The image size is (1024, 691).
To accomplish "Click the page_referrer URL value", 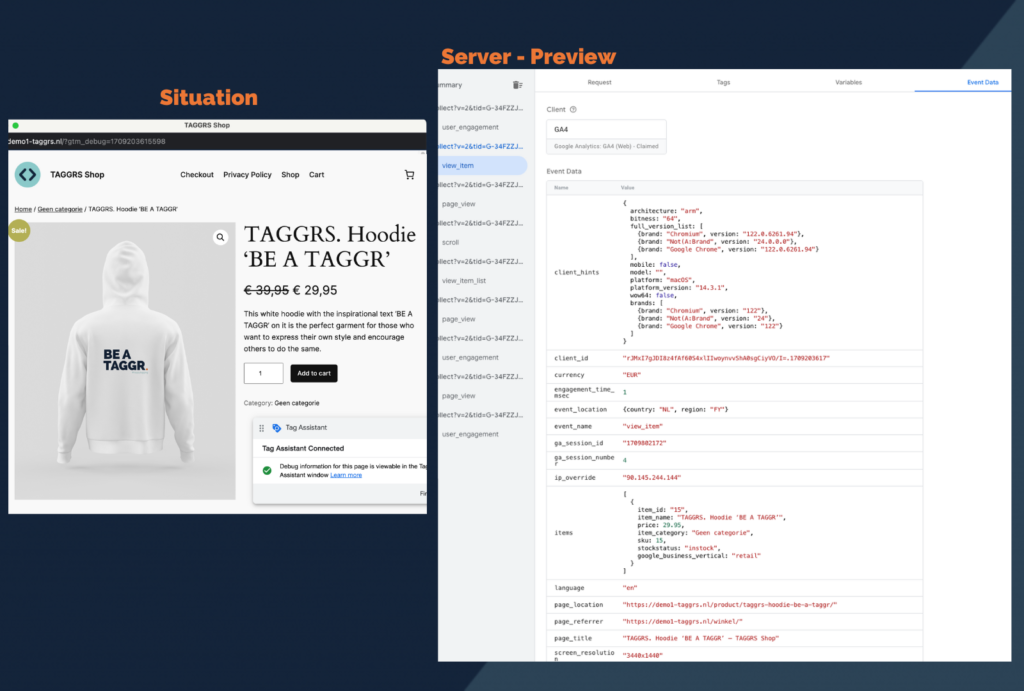I will click(x=682, y=622).
